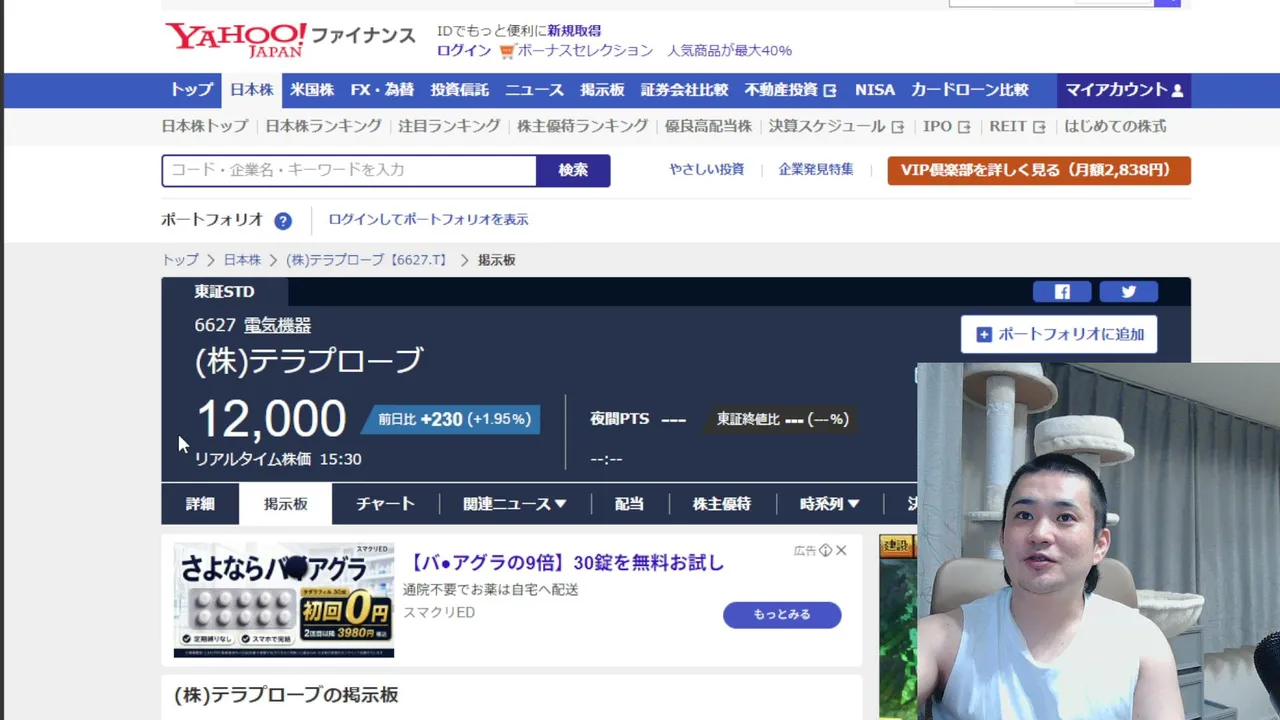1280x720 pixels.
Task: Click the 新規取得 link
Action: pos(574,31)
